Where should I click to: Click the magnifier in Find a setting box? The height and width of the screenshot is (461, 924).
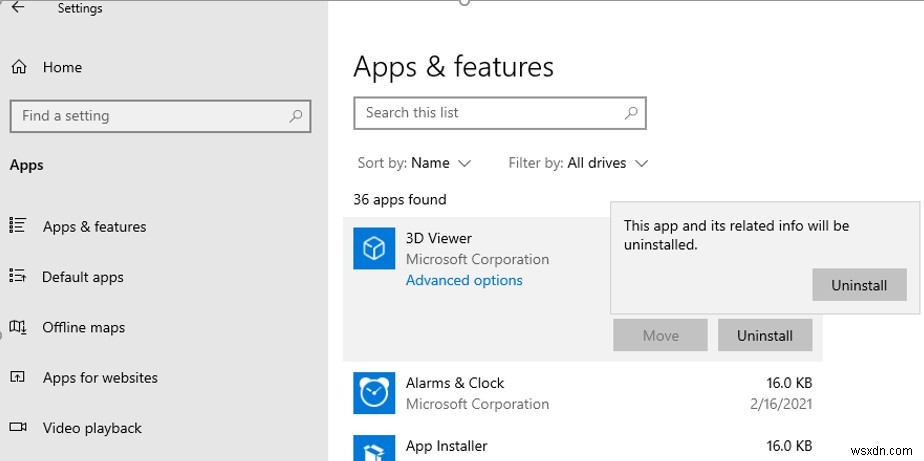click(296, 116)
